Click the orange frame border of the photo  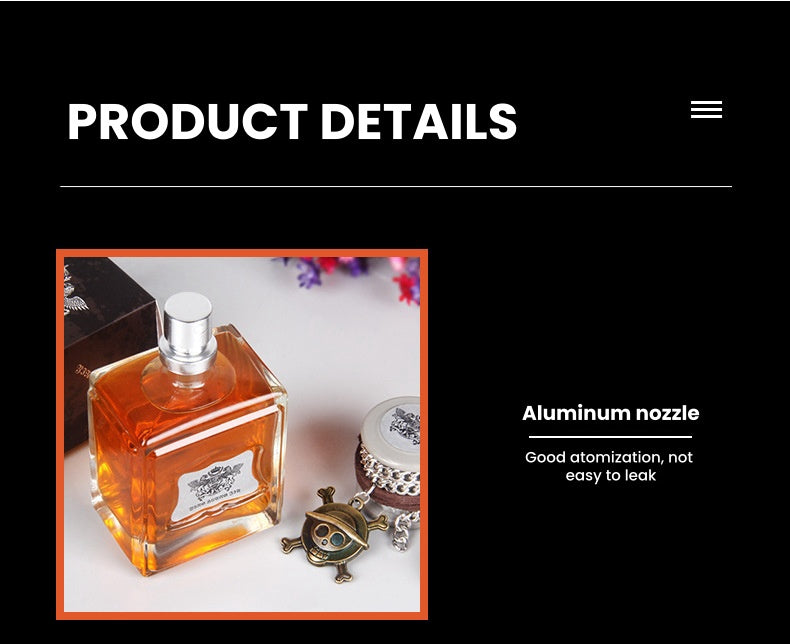tap(242, 253)
